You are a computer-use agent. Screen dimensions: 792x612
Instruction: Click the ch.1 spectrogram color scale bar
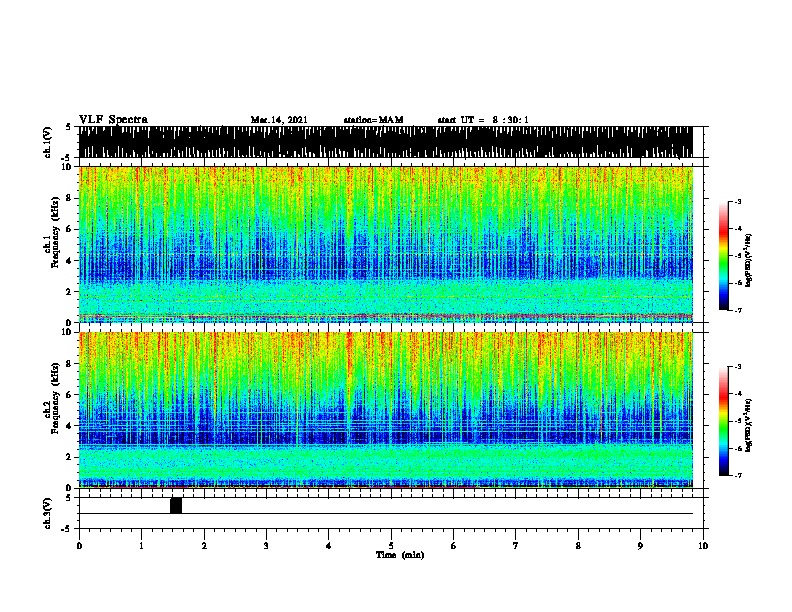[723, 256]
